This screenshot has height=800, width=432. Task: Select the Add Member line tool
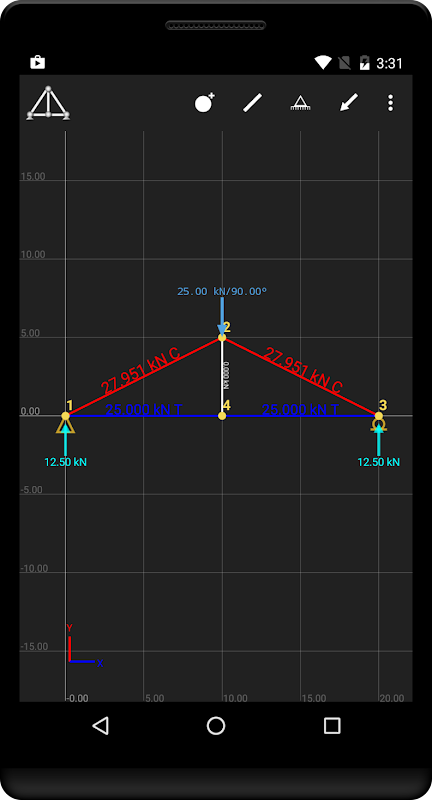252,103
